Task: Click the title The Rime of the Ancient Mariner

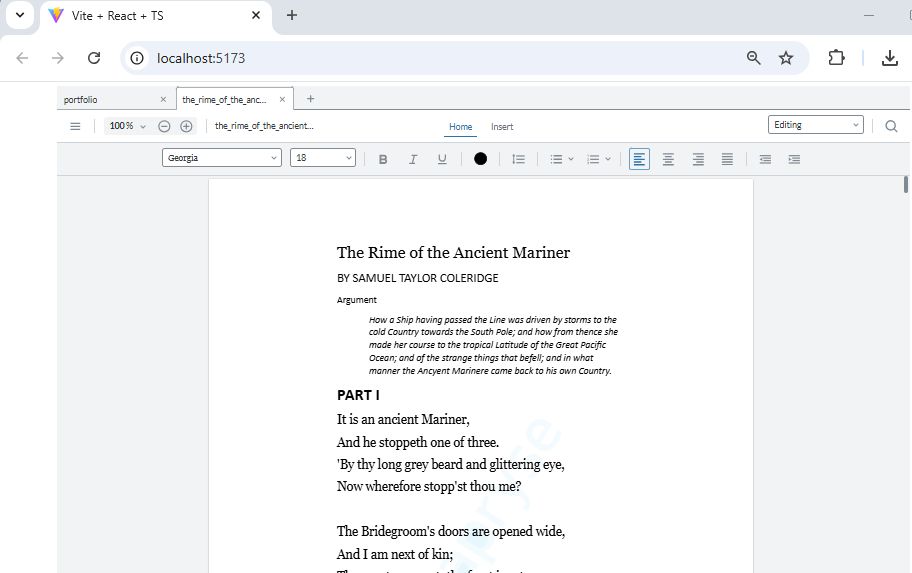Action: (x=453, y=252)
